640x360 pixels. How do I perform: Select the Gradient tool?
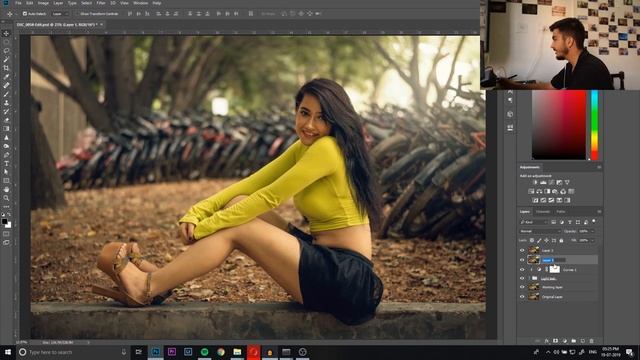(x=6, y=129)
